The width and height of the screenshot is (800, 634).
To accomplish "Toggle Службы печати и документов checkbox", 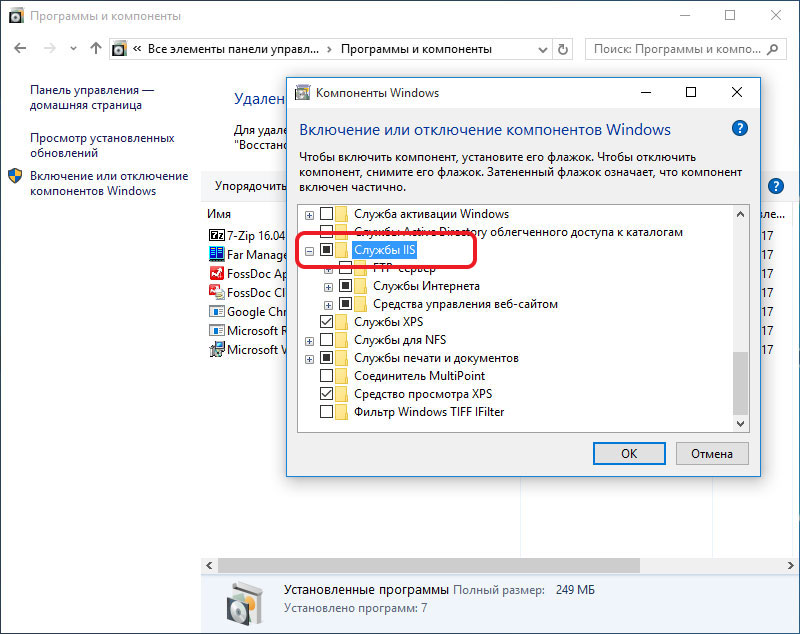I will pyautogui.click(x=327, y=358).
